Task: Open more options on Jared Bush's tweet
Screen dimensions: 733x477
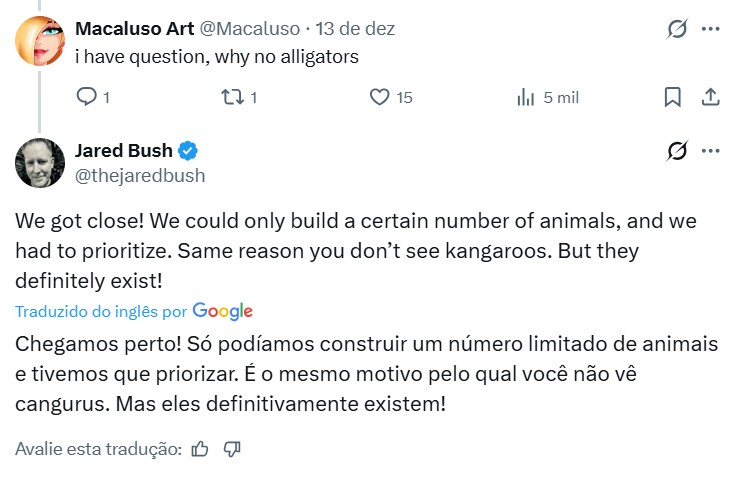Action: point(710,151)
